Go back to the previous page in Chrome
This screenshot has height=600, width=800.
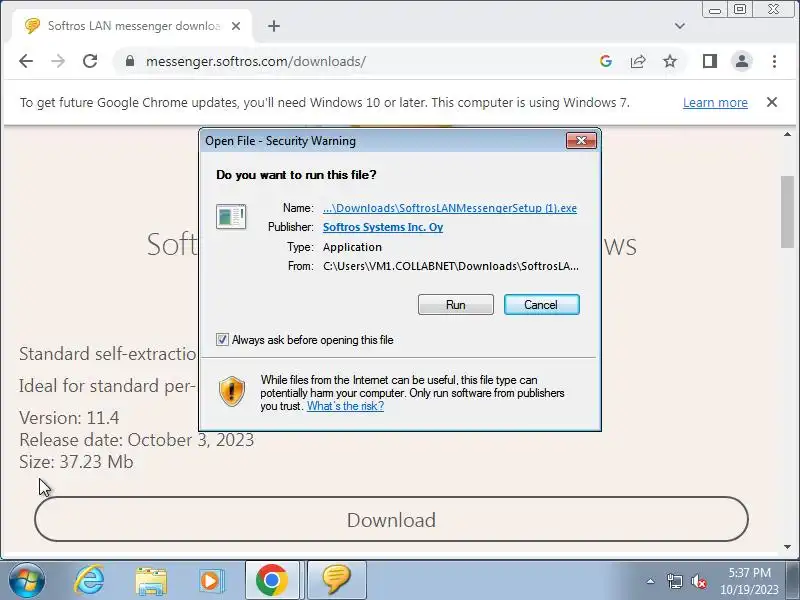pyautogui.click(x=26, y=61)
